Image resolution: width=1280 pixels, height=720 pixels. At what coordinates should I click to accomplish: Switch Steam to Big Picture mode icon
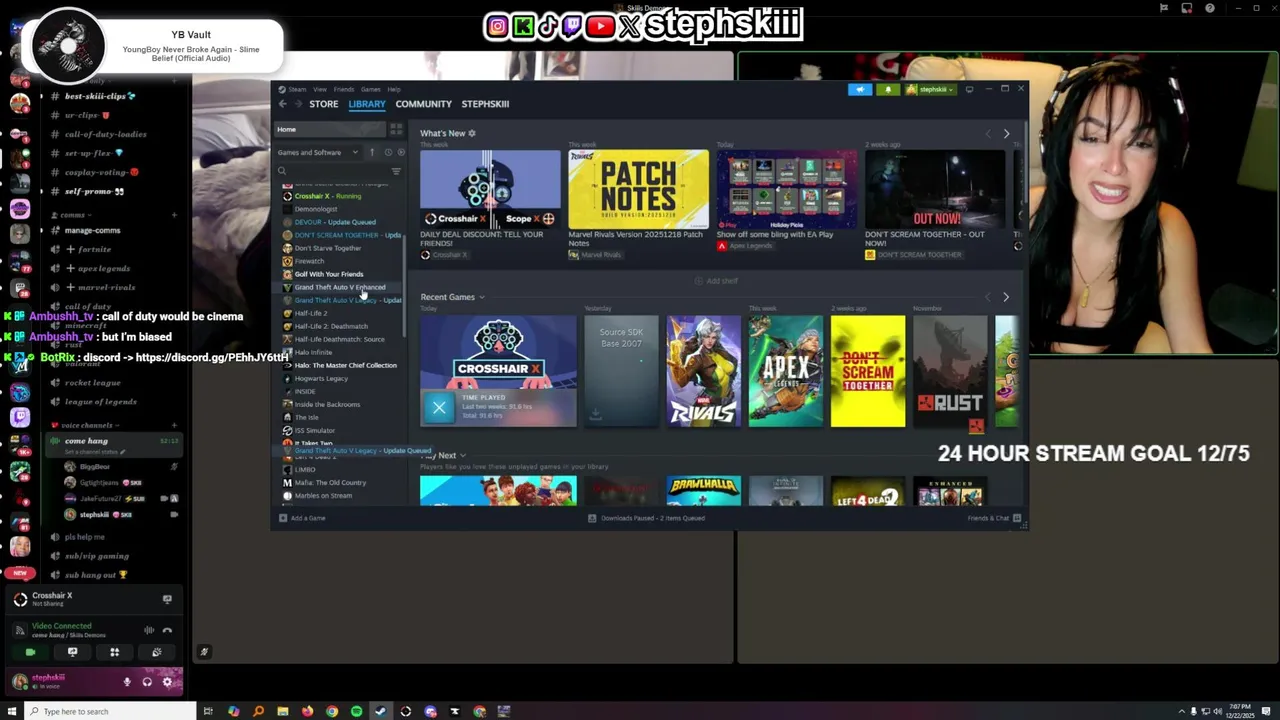tap(969, 89)
